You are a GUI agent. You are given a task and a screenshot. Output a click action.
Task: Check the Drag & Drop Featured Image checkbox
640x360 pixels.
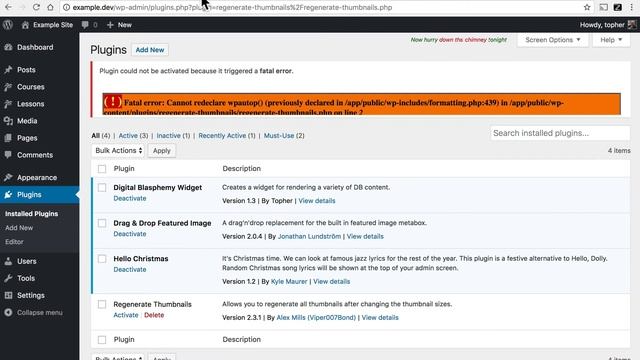[x=102, y=223]
